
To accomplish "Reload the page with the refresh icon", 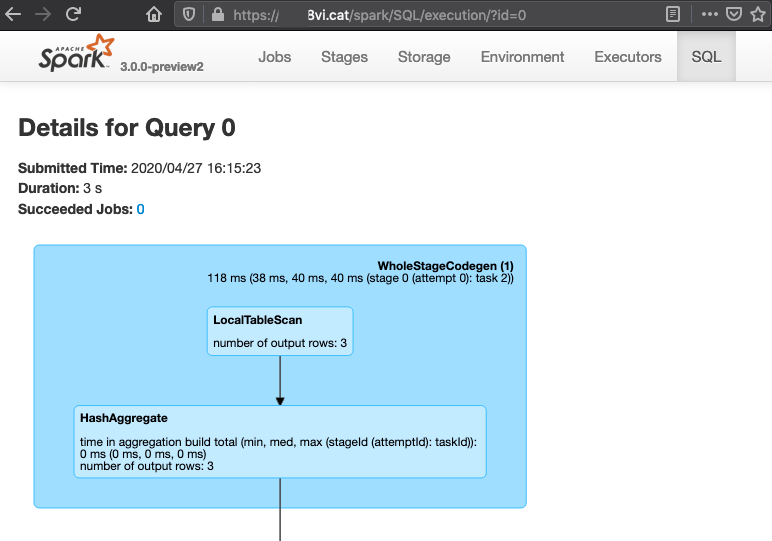I will (73, 14).
